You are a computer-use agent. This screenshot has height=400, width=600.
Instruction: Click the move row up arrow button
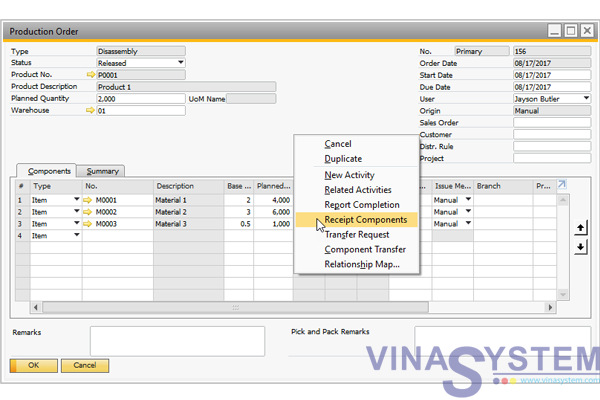click(581, 228)
